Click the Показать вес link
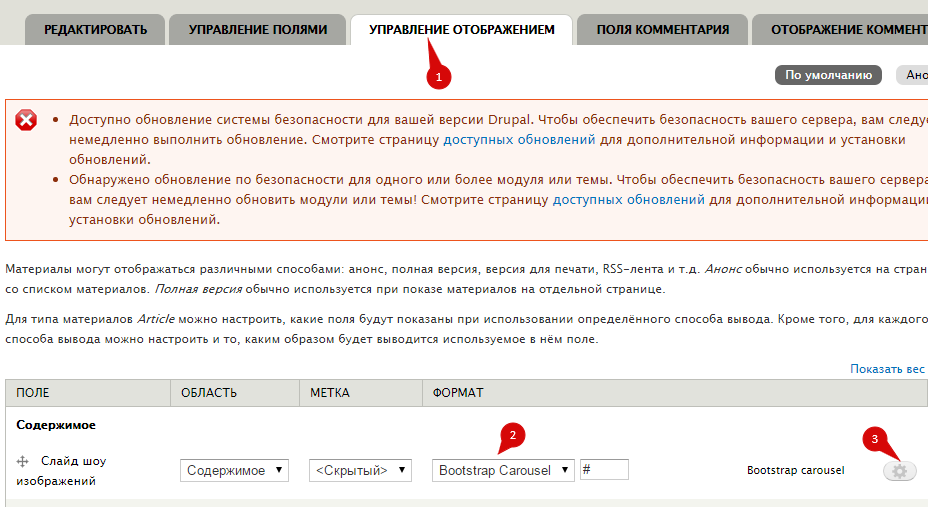This screenshot has height=507, width=928. [x=887, y=369]
